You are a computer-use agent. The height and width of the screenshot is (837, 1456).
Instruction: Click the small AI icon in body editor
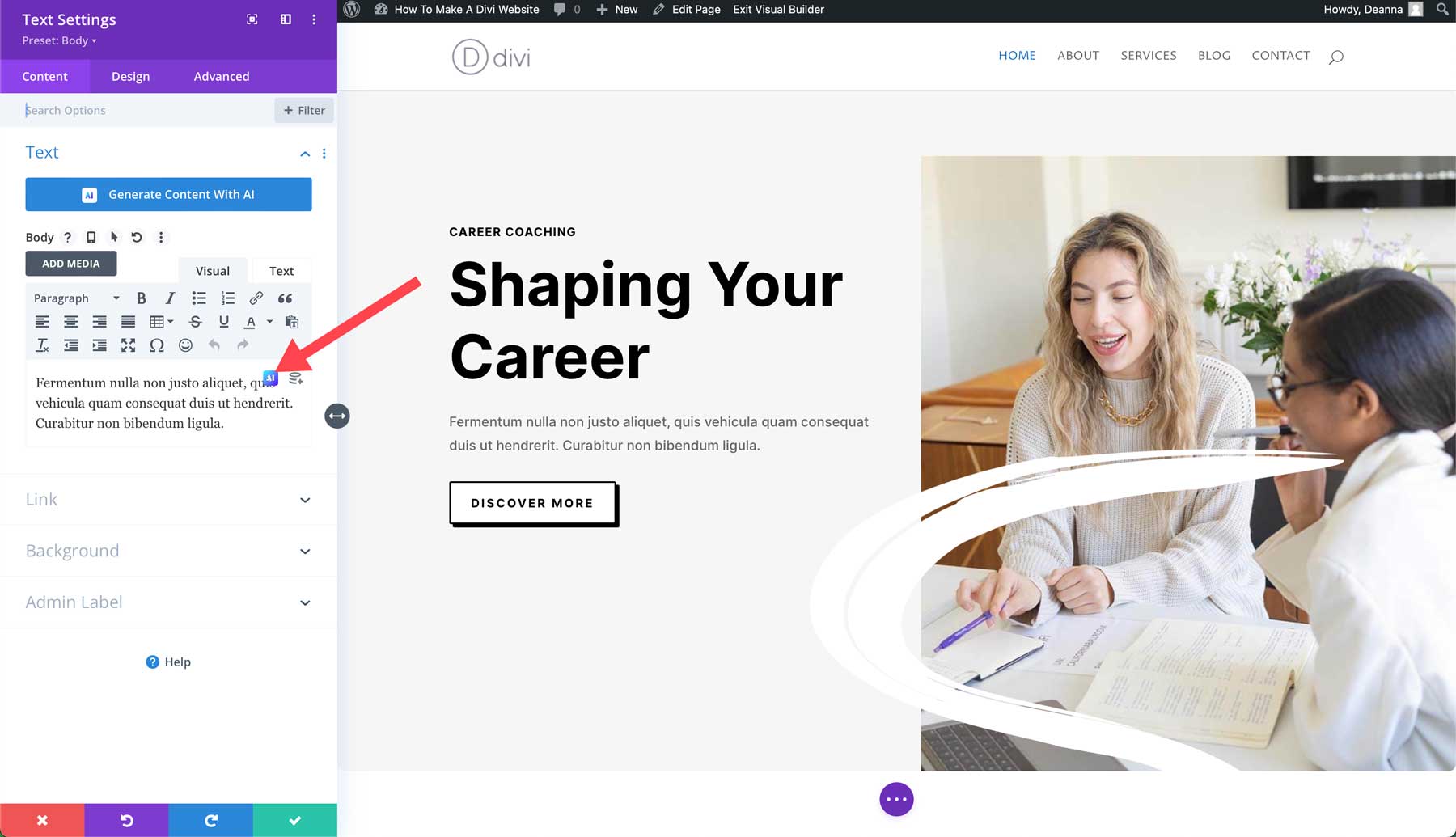coord(270,378)
